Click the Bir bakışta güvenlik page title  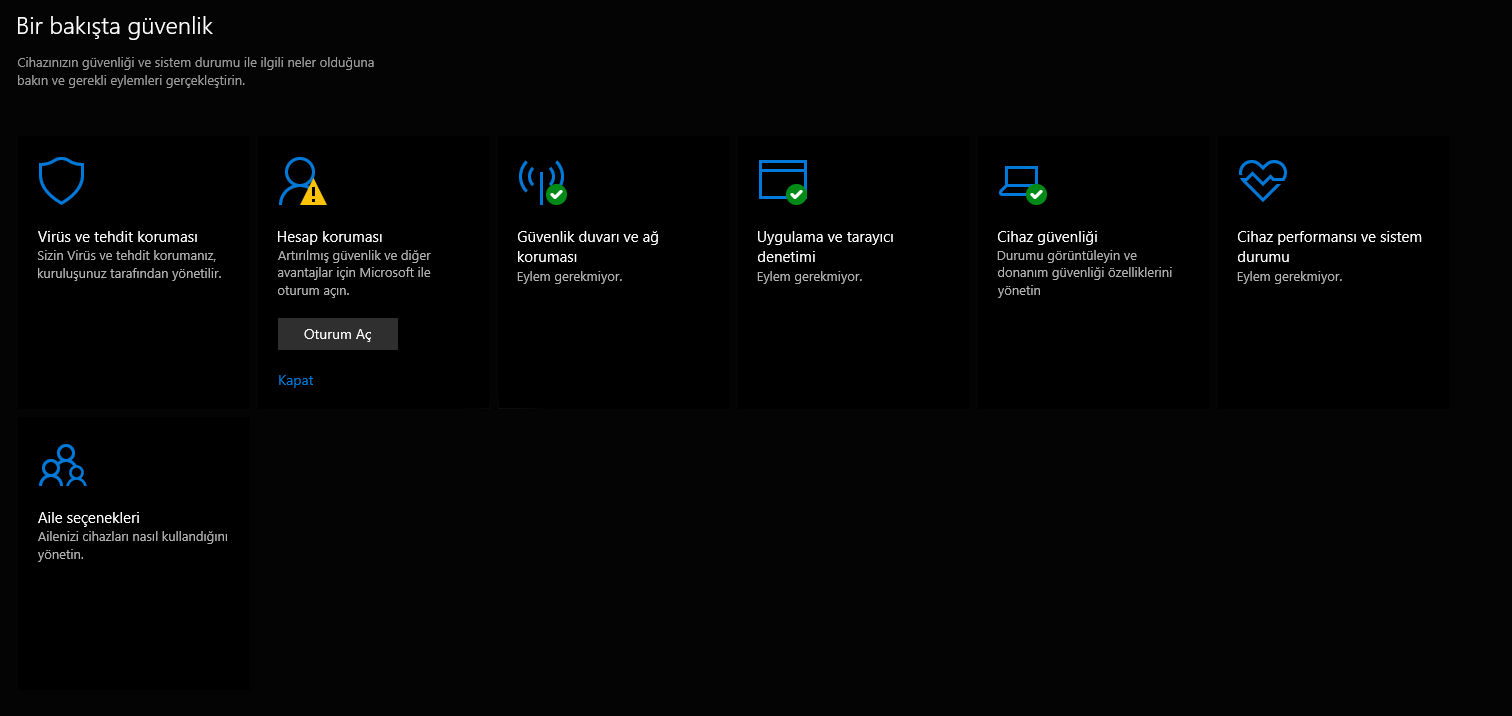[x=114, y=26]
